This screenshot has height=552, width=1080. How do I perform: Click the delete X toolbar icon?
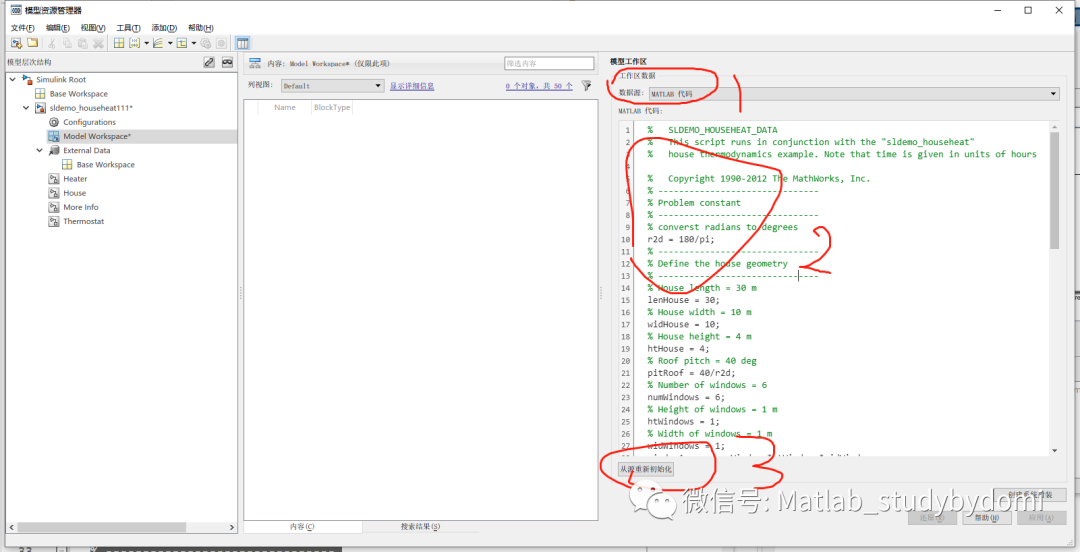[98, 43]
